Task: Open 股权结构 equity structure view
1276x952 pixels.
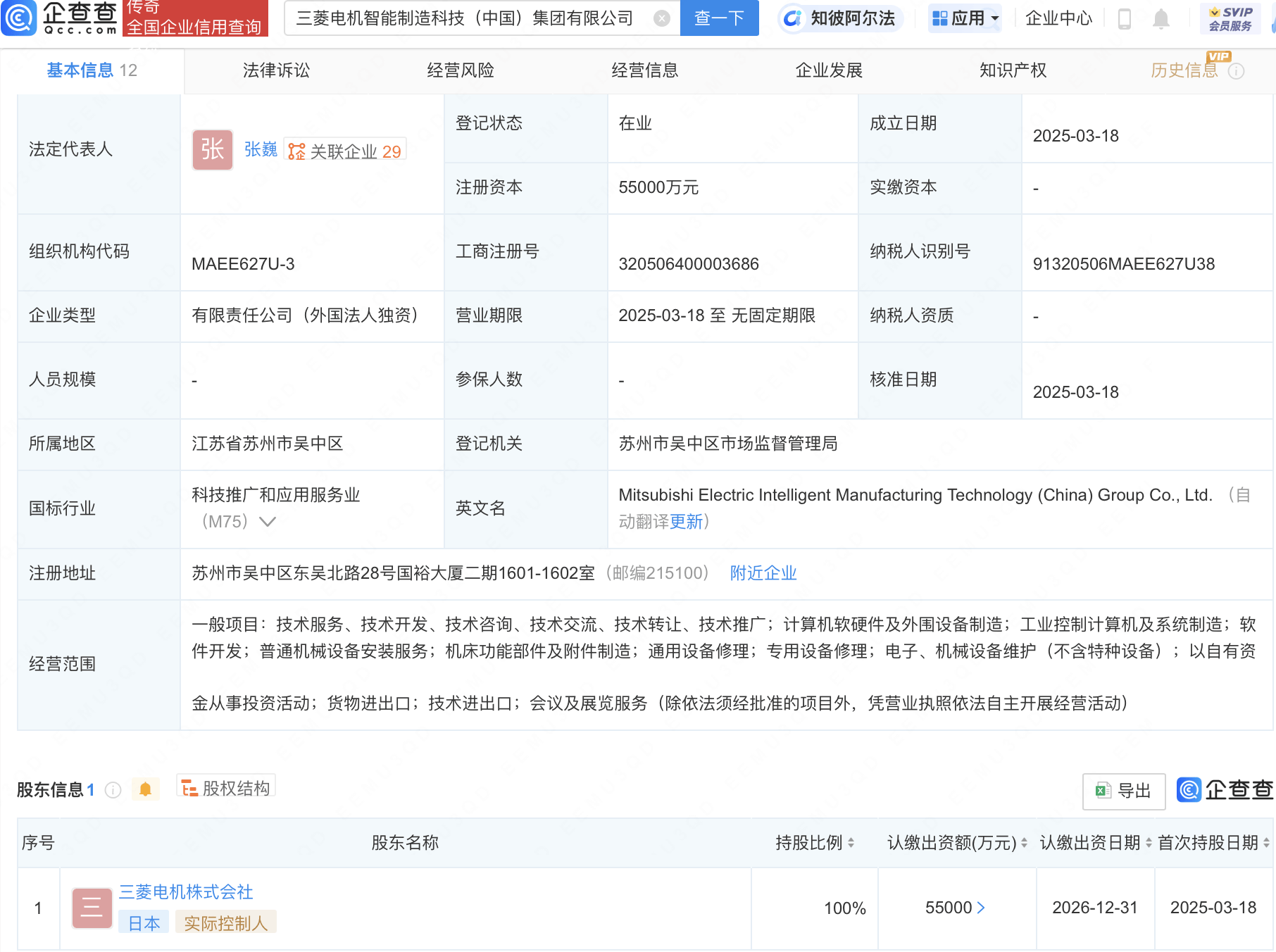Action: pos(226,788)
